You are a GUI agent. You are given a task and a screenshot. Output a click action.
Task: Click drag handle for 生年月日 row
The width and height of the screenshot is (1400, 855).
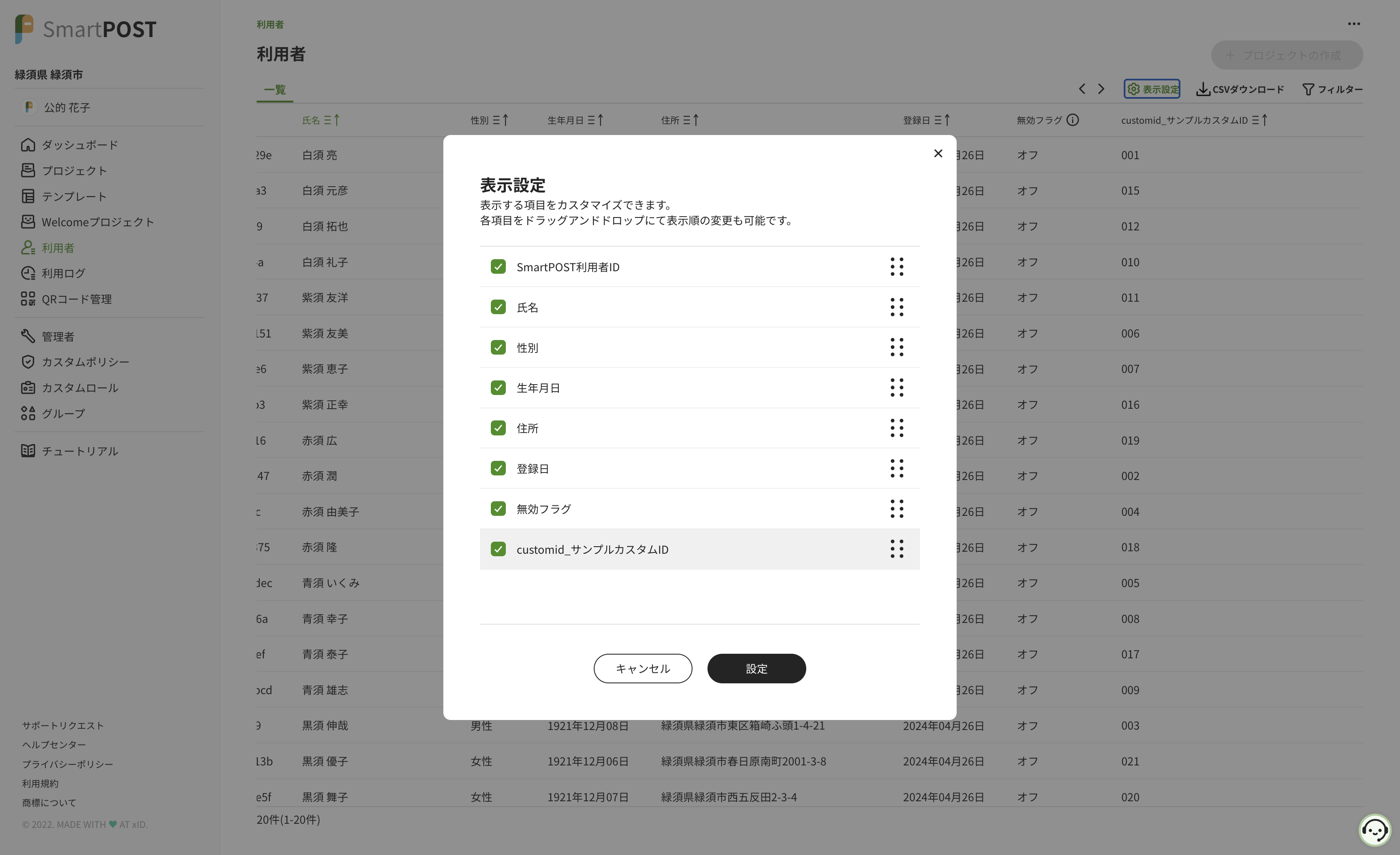pos(897,387)
